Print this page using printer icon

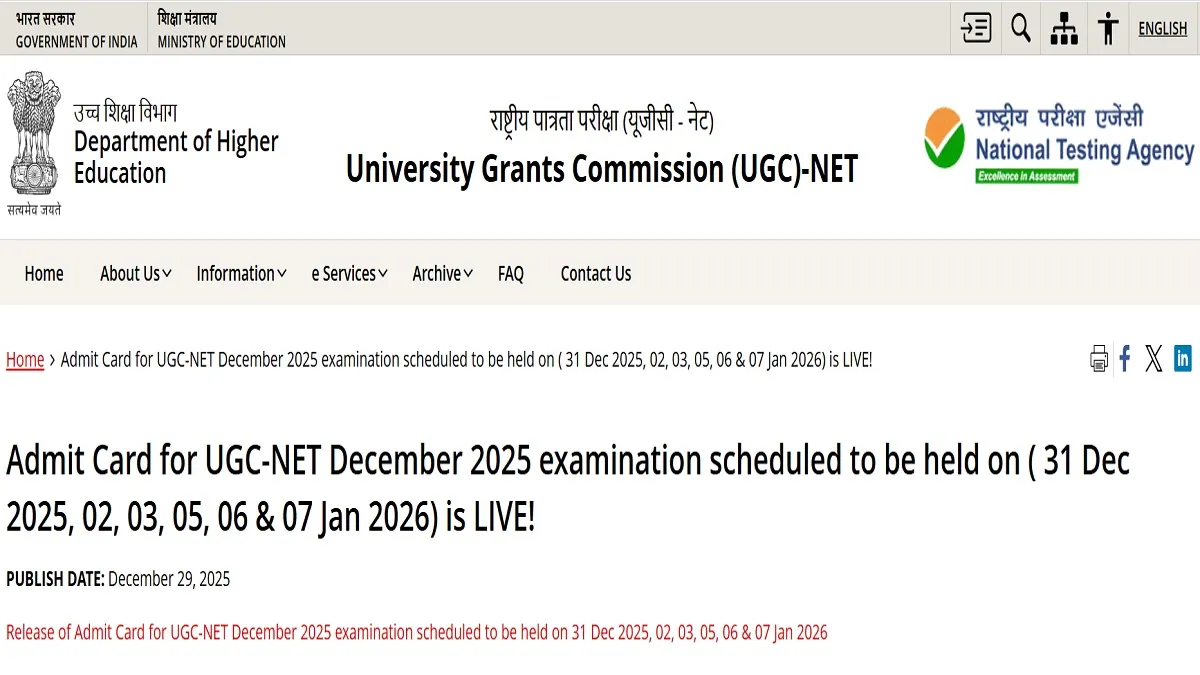pos(1099,359)
